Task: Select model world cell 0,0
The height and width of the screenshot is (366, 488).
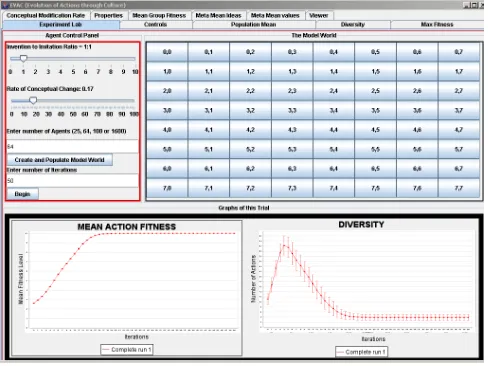Action: [x=167, y=52]
